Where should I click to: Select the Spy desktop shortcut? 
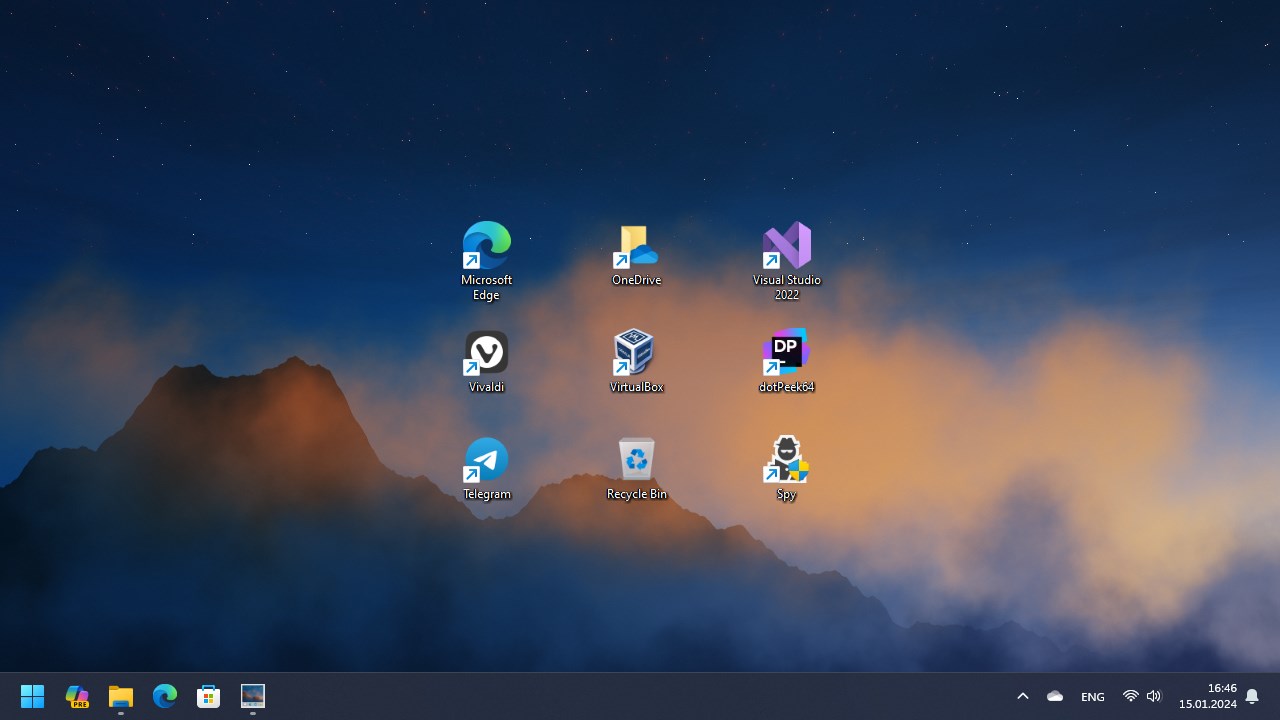coord(787,469)
